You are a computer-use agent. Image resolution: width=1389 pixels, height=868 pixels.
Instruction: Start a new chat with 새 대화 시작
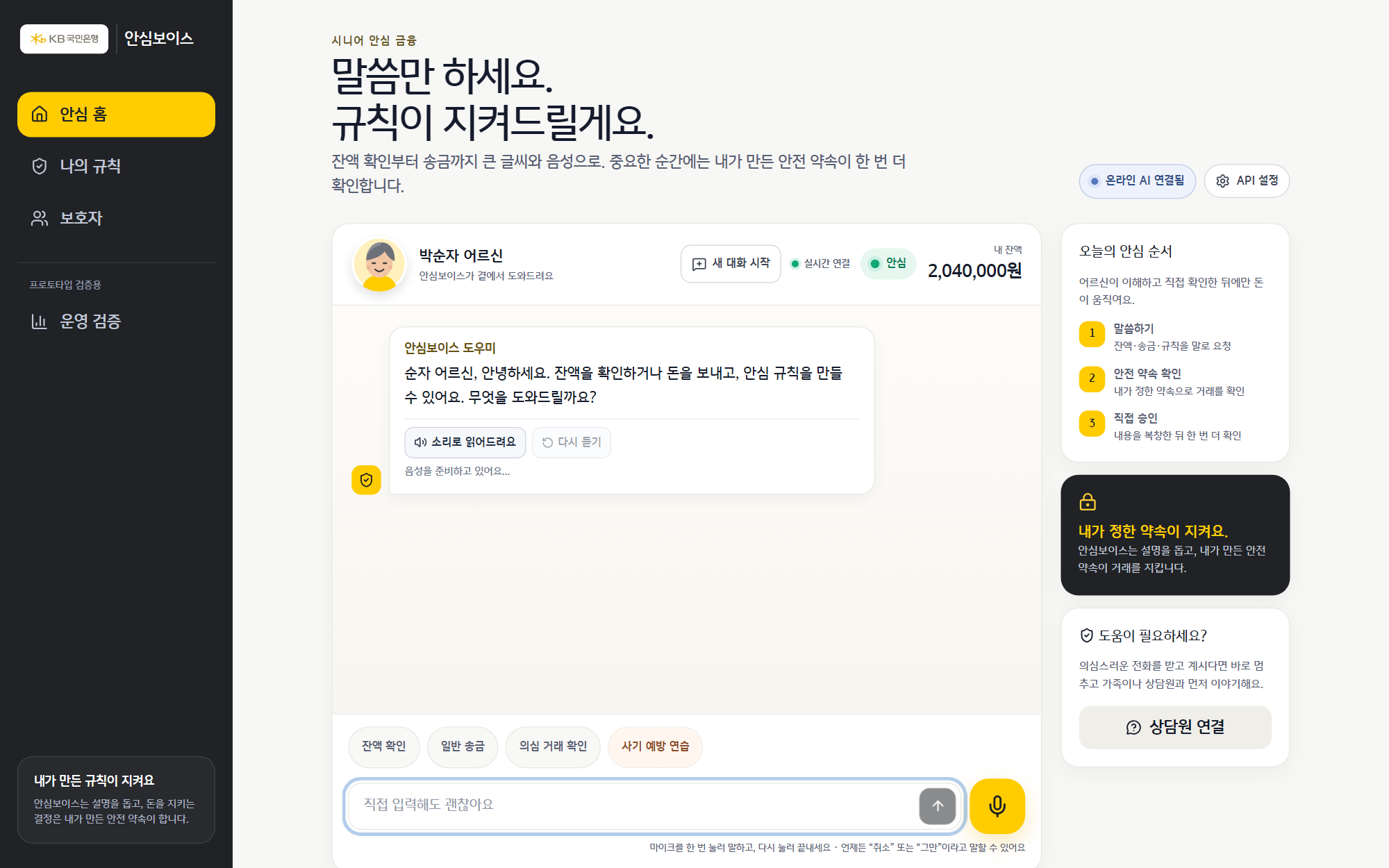click(731, 263)
